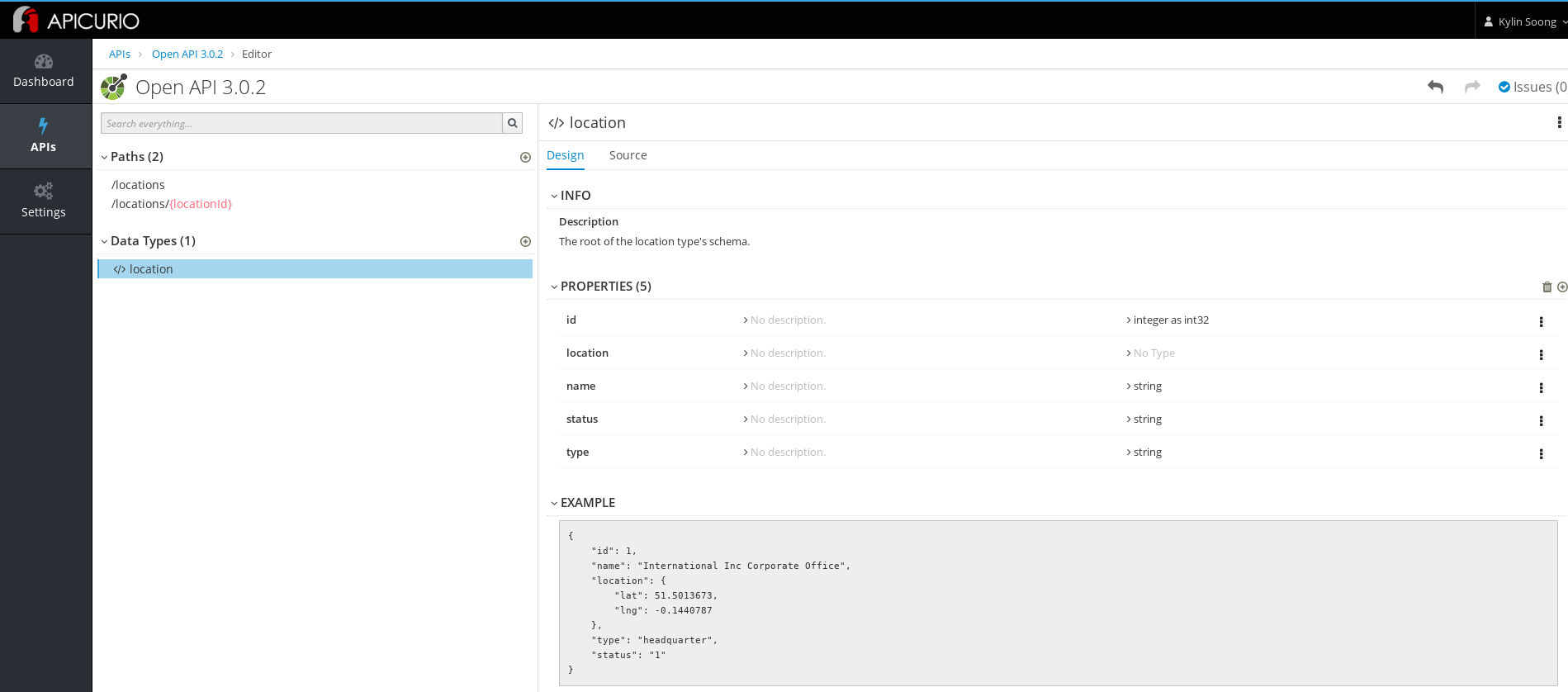The image size is (1568, 692).
Task: Open kebab menu for id property
Action: point(1541,321)
